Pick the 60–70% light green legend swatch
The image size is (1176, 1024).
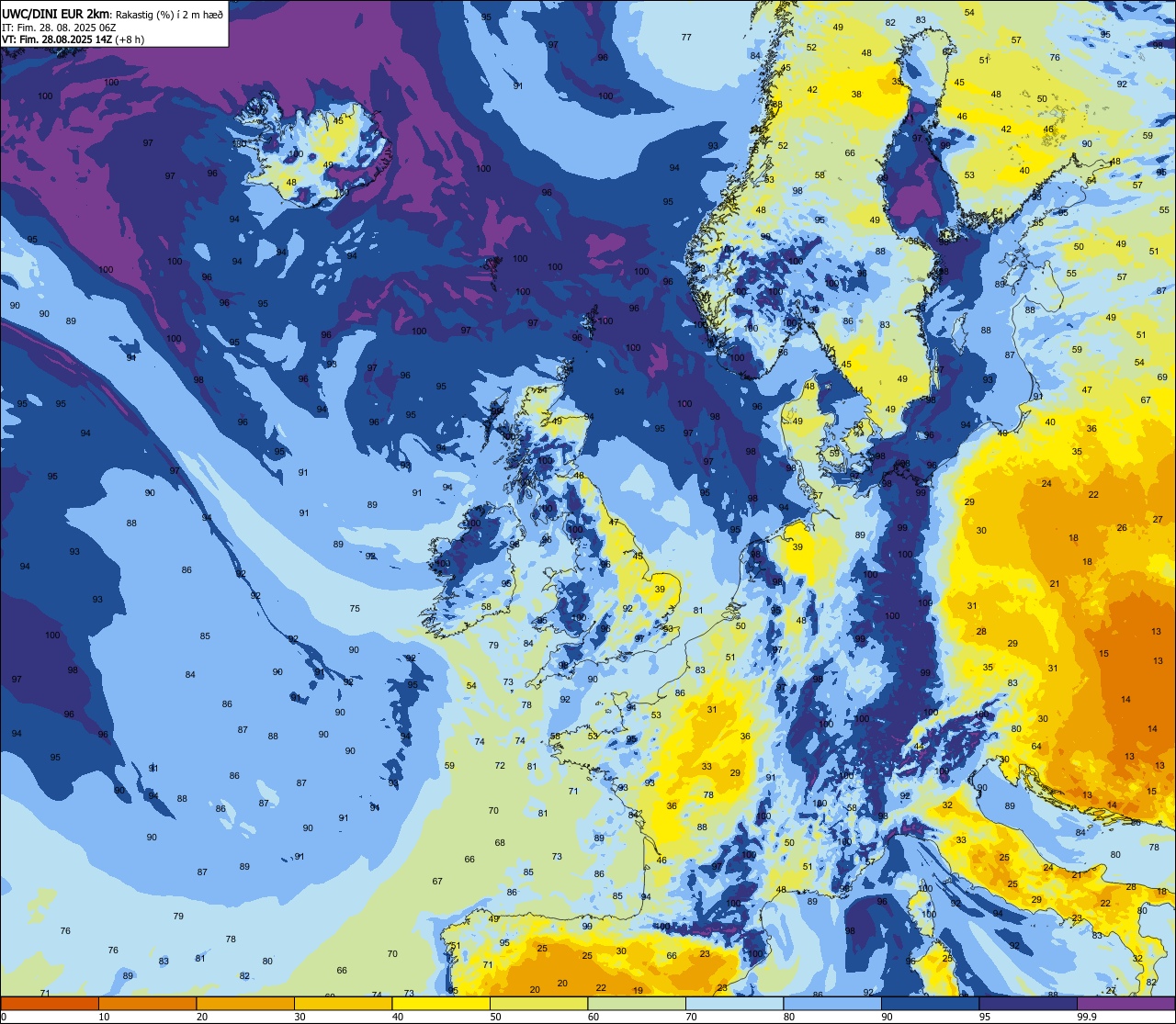[637, 1003]
